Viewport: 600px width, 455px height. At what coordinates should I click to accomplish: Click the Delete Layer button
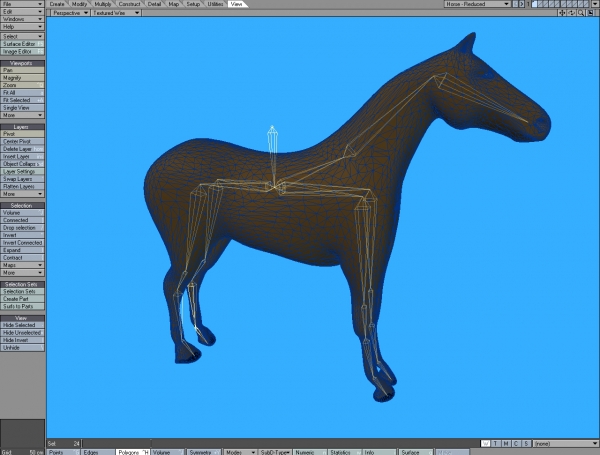click(22, 149)
